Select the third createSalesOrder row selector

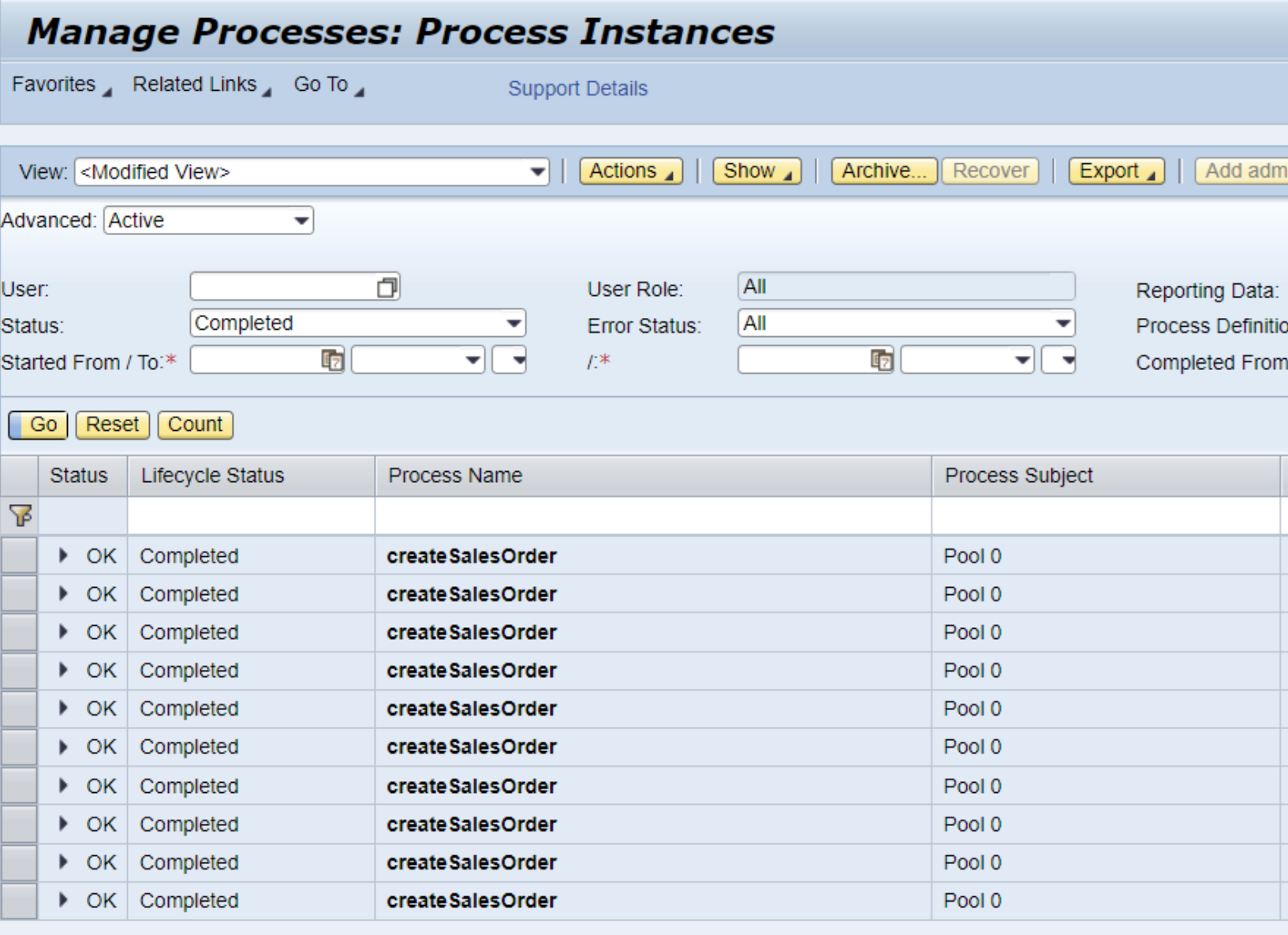click(x=19, y=632)
